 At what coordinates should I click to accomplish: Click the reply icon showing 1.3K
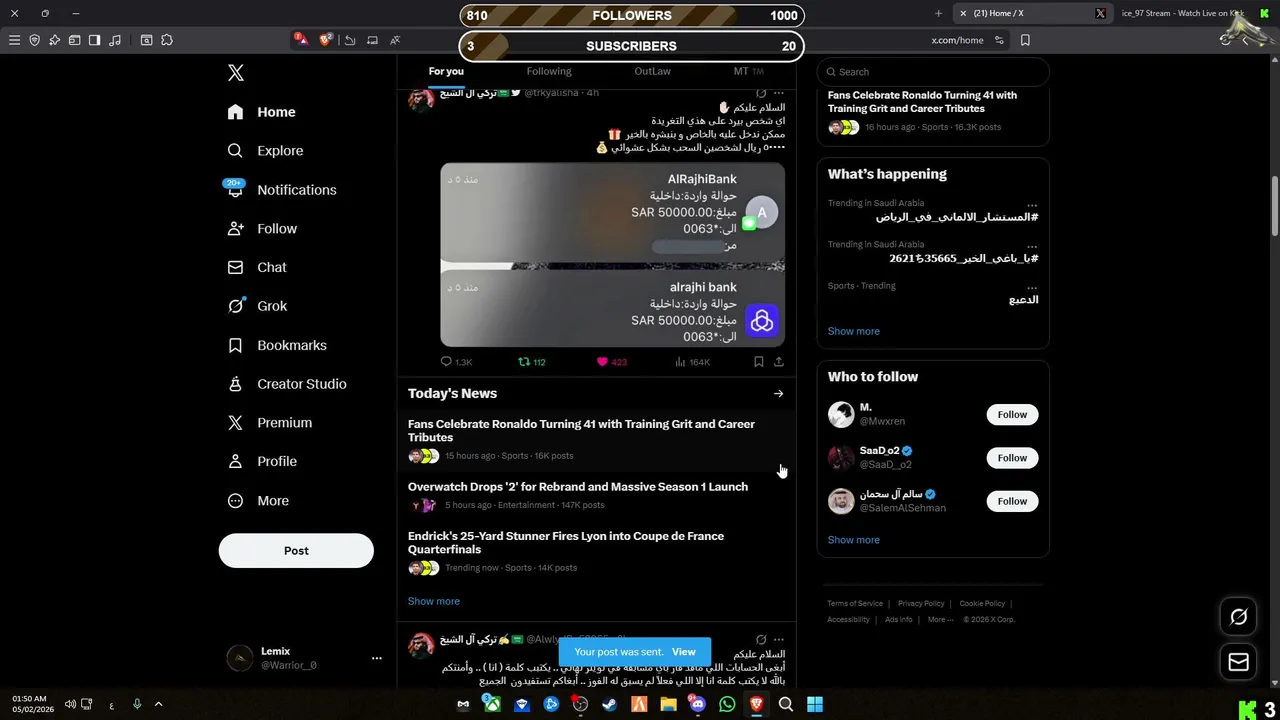click(x=446, y=362)
